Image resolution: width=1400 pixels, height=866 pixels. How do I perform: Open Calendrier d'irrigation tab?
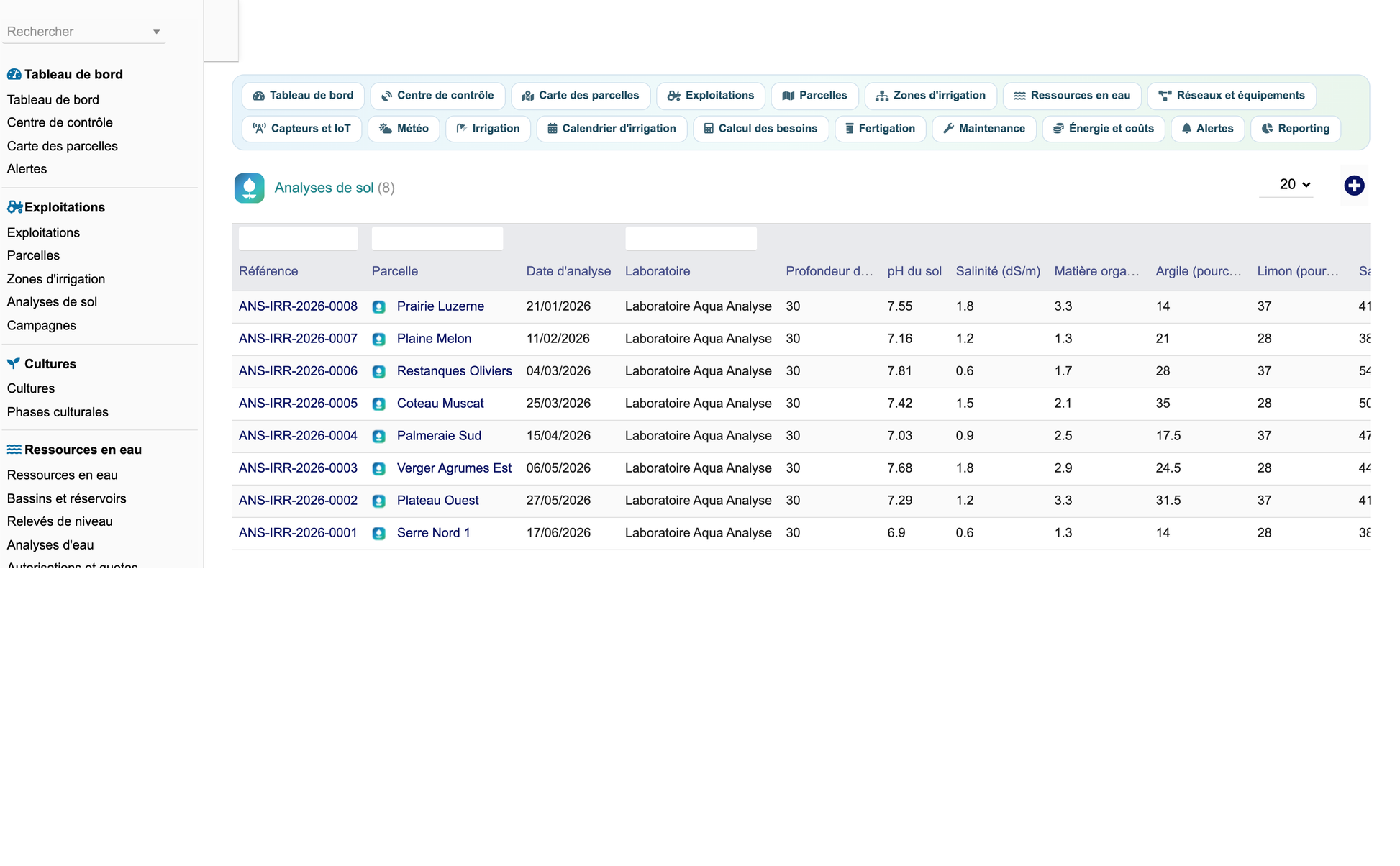[x=612, y=129]
